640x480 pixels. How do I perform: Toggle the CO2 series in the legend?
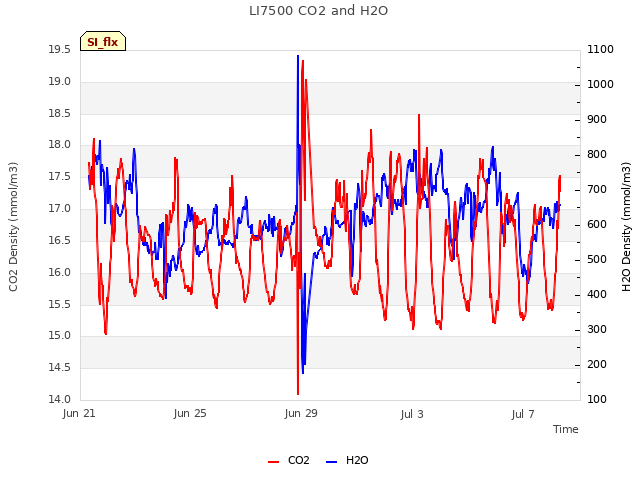[289, 460]
